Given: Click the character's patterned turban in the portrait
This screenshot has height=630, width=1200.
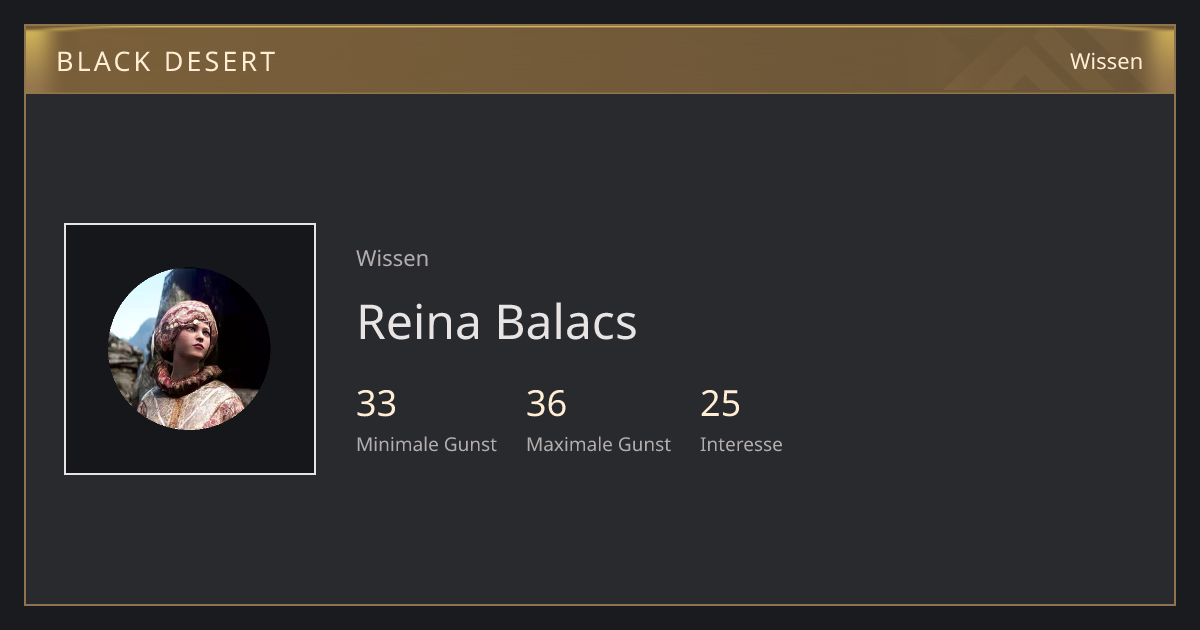Looking at the screenshot, I should pyautogui.click(x=184, y=319).
